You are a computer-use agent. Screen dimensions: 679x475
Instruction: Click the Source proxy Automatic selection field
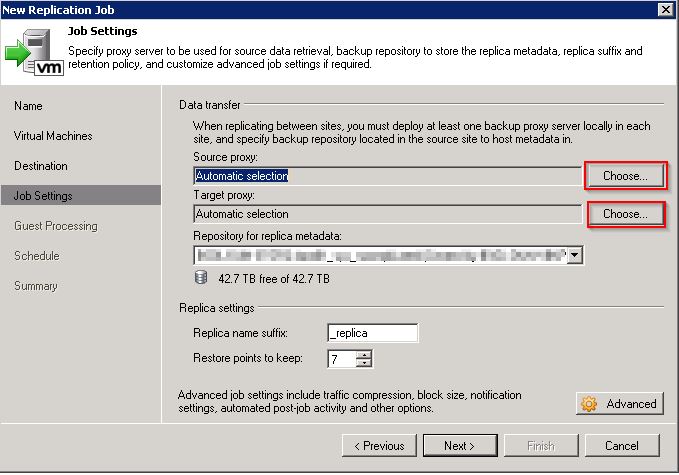click(x=387, y=176)
